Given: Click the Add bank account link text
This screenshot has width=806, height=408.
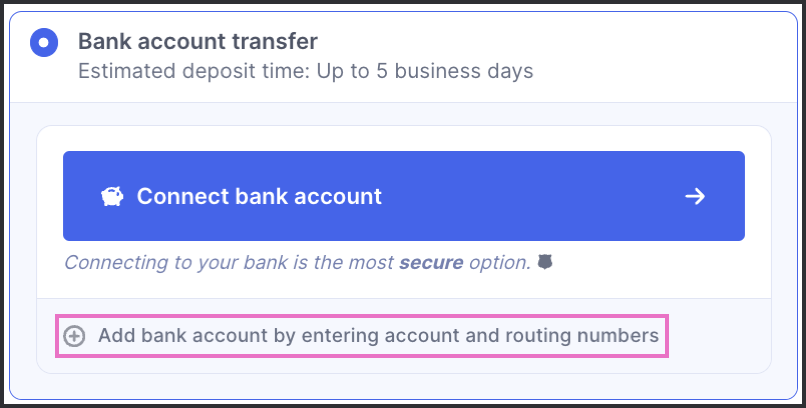Looking at the screenshot, I should point(378,336).
